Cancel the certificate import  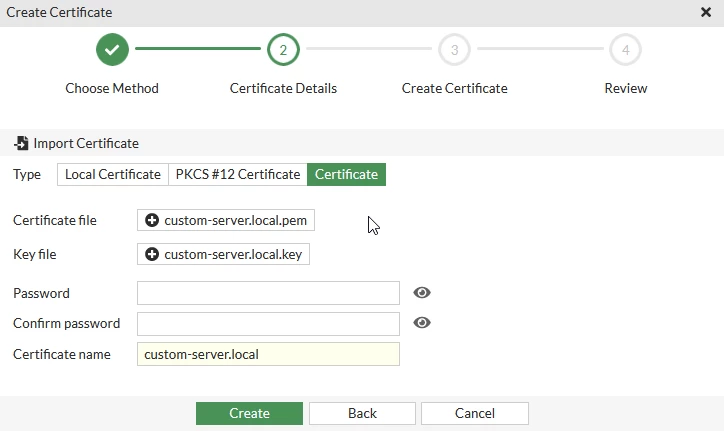point(475,413)
